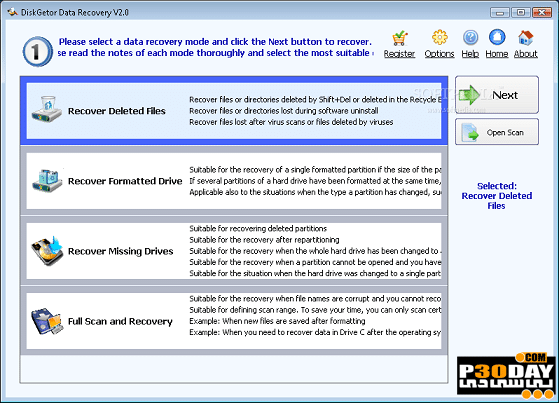The width and height of the screenshot is (559, 403).
Task: Select the Recover Deleted Files mode
Action: tap(234, 111)
